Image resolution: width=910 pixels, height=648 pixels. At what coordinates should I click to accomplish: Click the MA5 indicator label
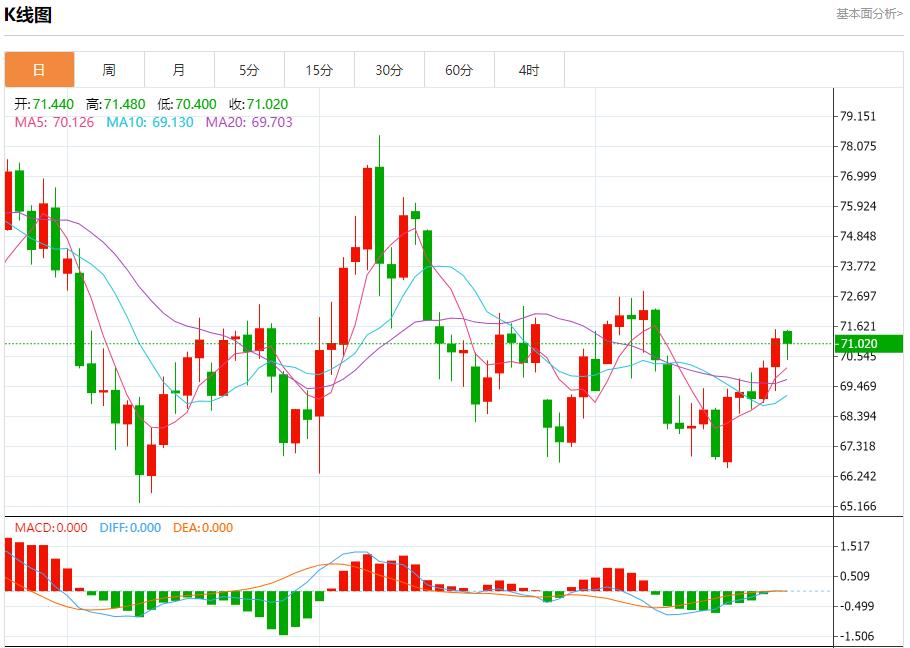54,122
